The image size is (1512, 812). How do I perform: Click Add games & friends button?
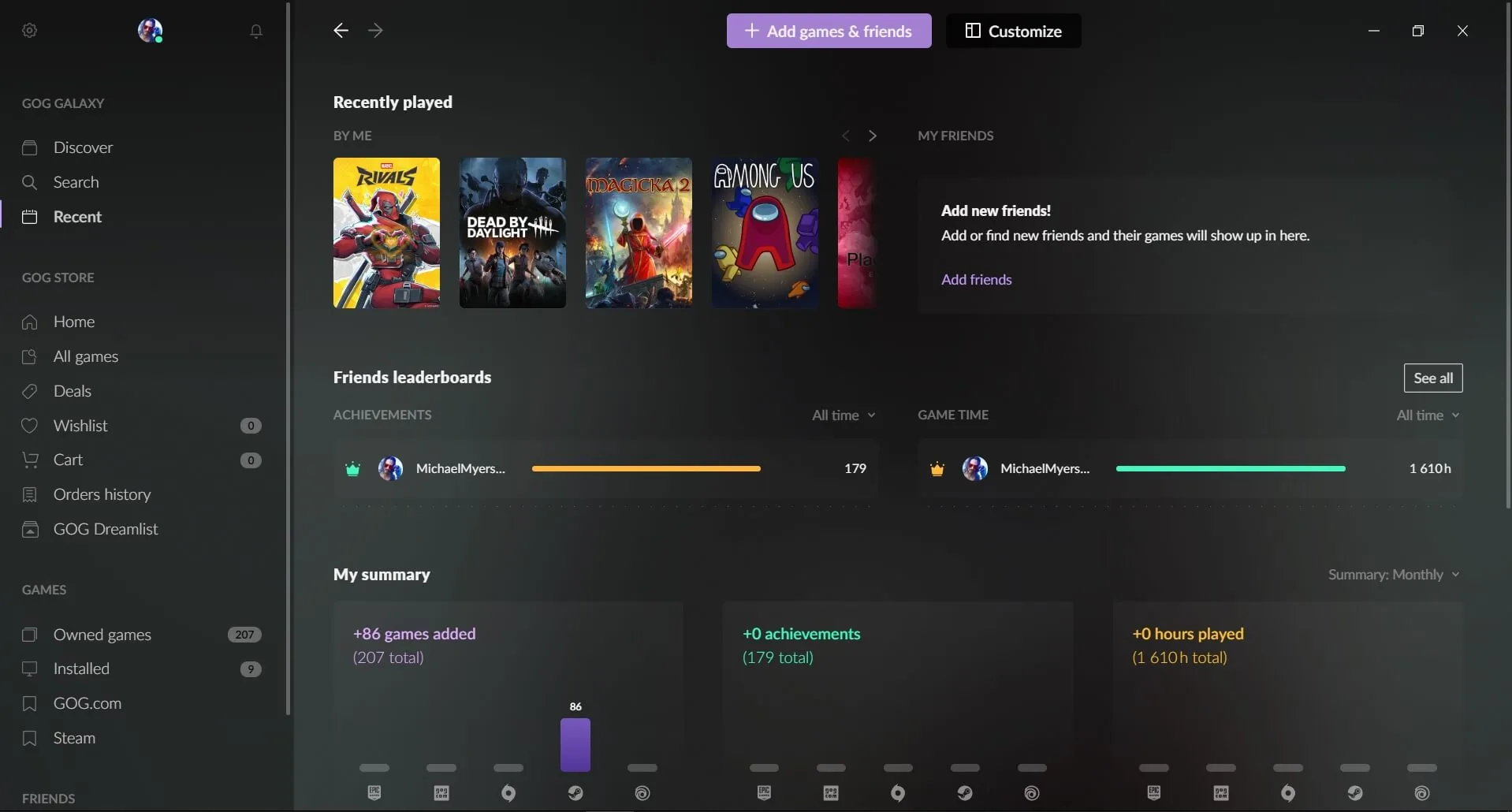(x=829, y=31)
